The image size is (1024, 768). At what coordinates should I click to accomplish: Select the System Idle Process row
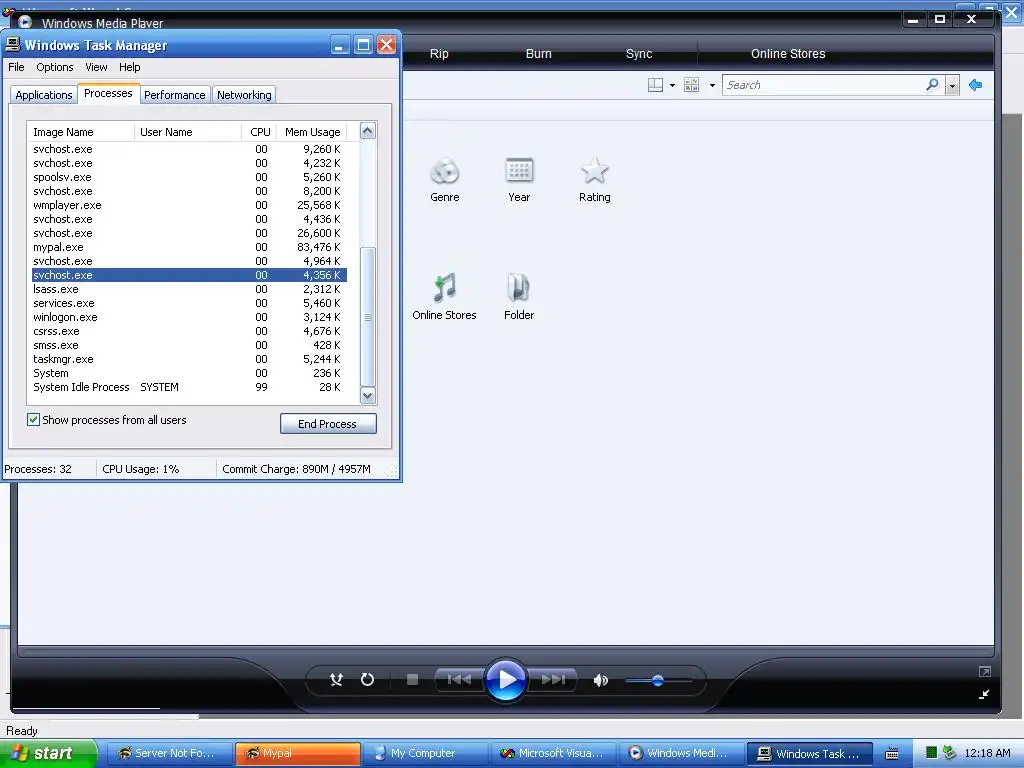(x=188, y=387)
